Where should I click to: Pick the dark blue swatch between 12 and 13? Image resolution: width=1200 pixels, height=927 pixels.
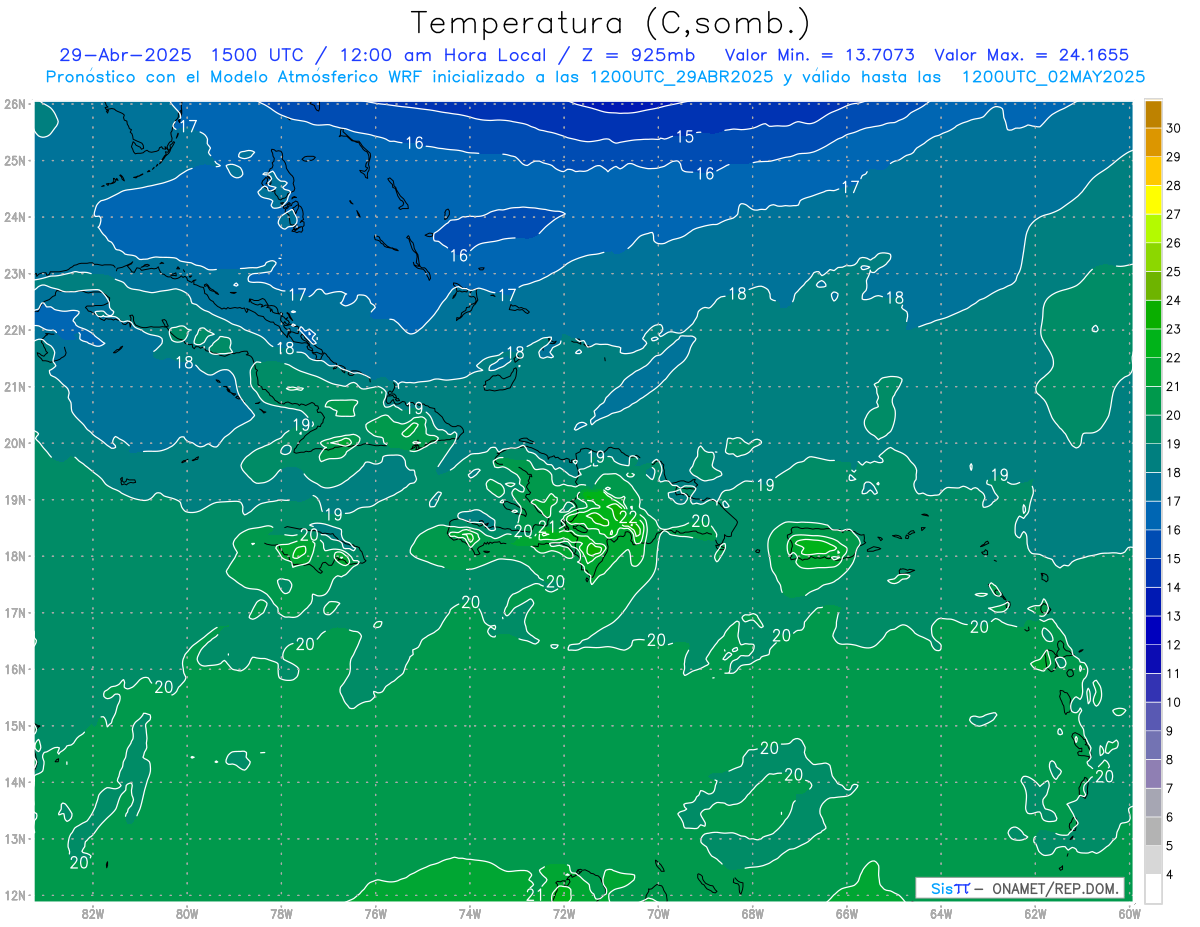pyautogui.click(x=1153, y=630)
